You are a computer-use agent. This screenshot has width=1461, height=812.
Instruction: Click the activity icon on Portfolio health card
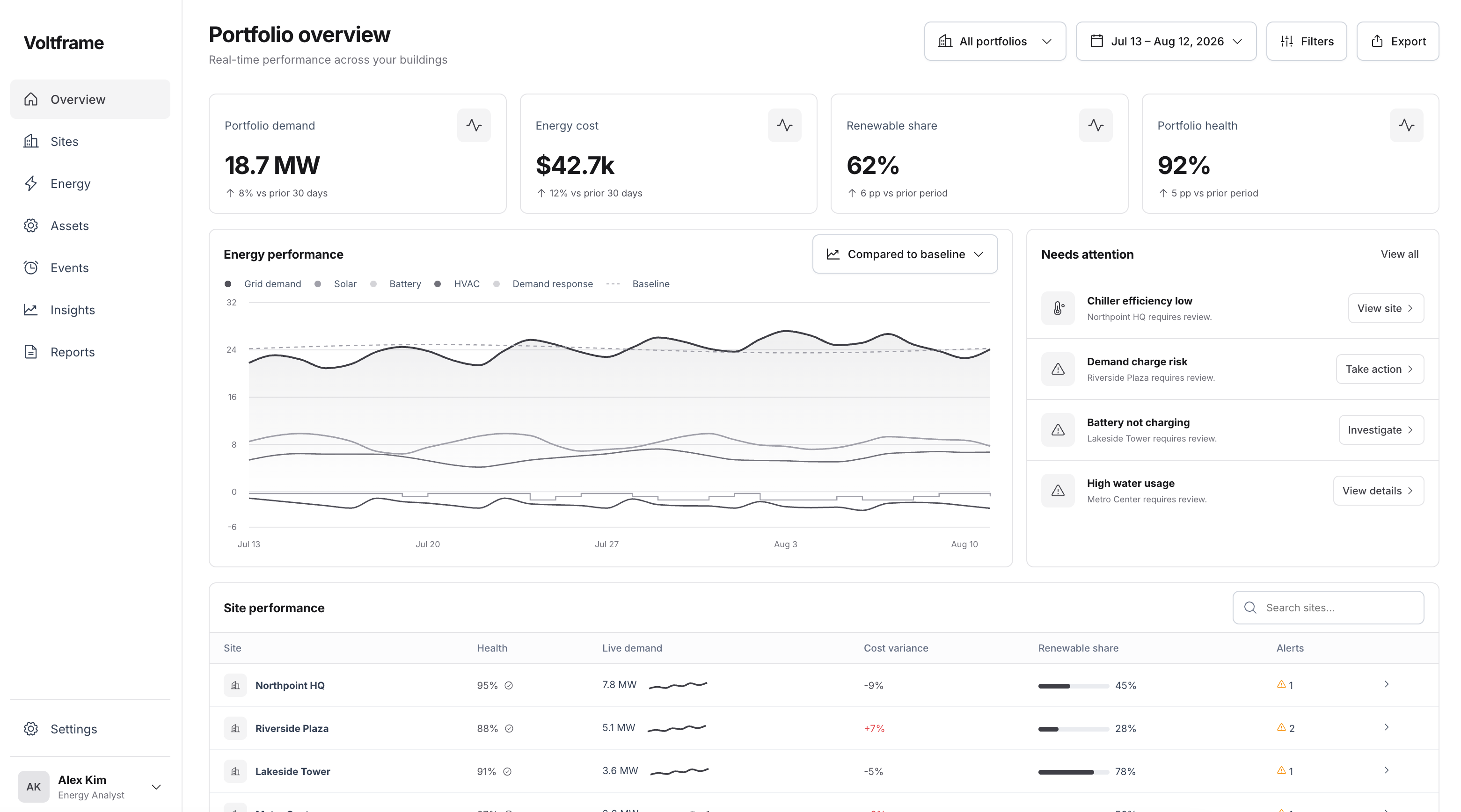1407,125
